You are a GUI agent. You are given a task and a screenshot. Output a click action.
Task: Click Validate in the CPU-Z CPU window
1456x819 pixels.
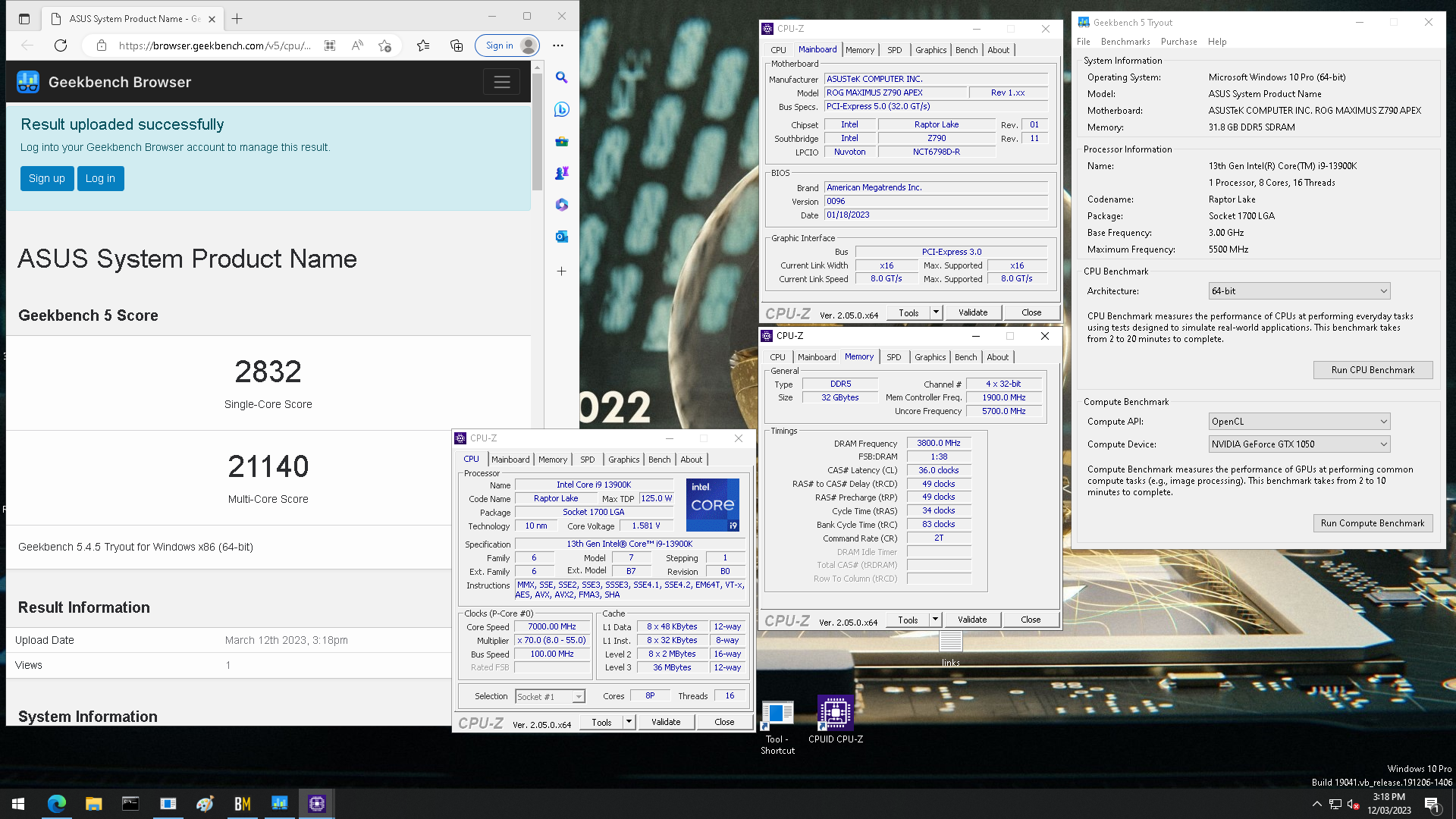666,722
